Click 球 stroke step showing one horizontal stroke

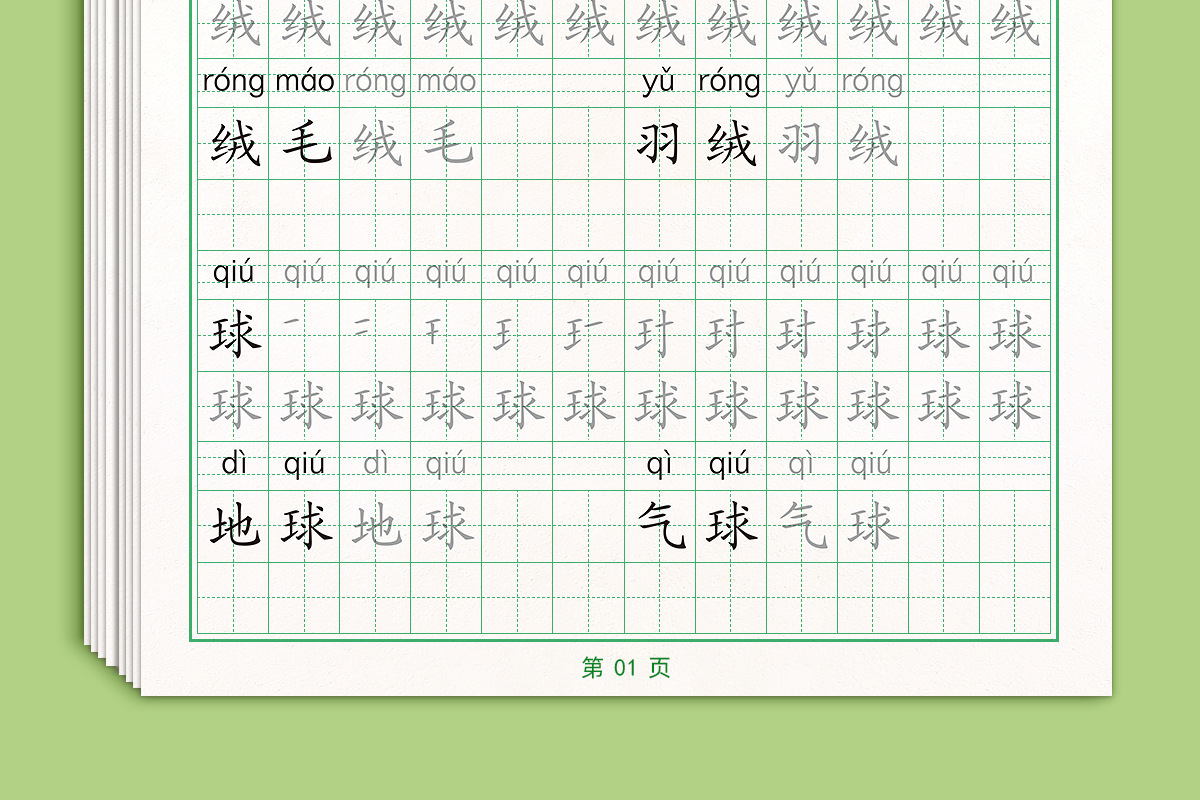[291, 320]
